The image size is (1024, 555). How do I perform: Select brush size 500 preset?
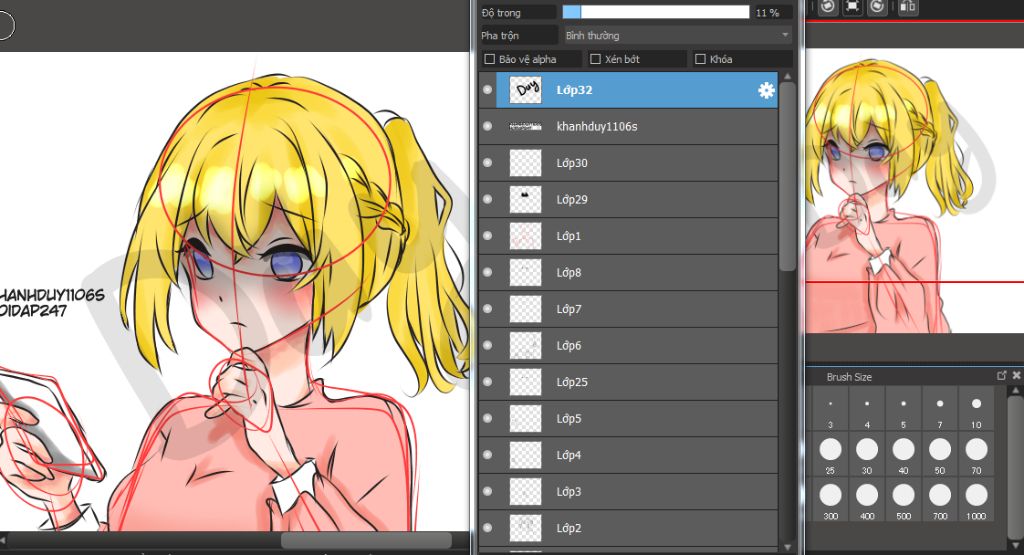[903, 500]
